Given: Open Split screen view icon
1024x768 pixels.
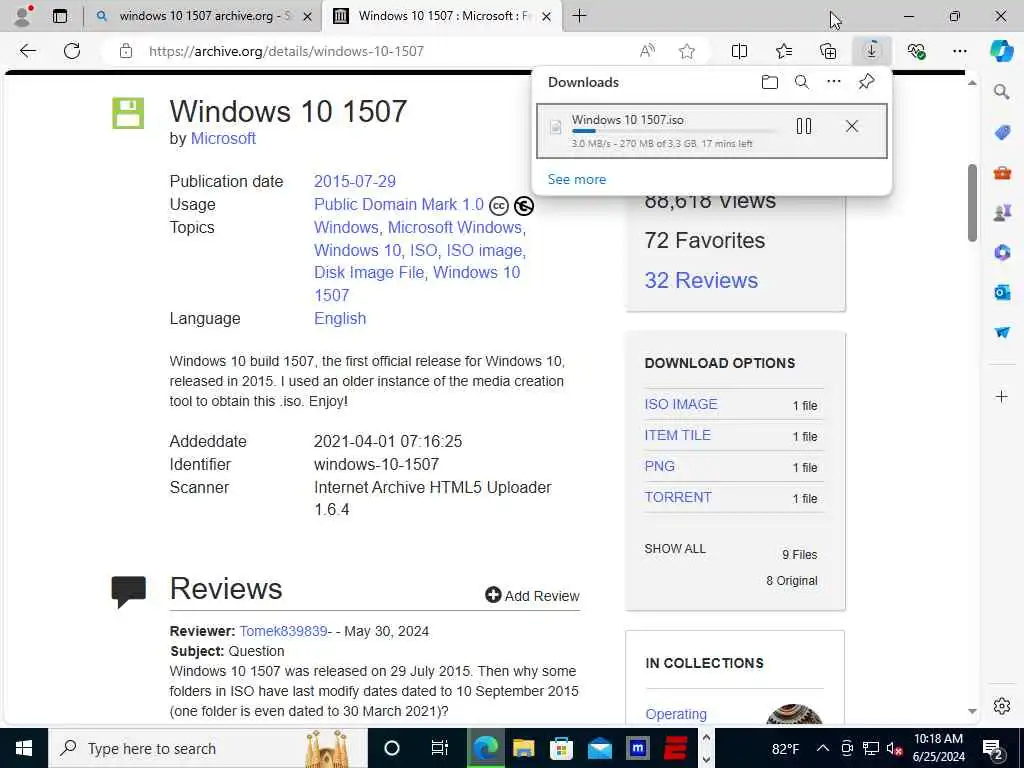Looking at the screenshot, I should click(739, 51).
